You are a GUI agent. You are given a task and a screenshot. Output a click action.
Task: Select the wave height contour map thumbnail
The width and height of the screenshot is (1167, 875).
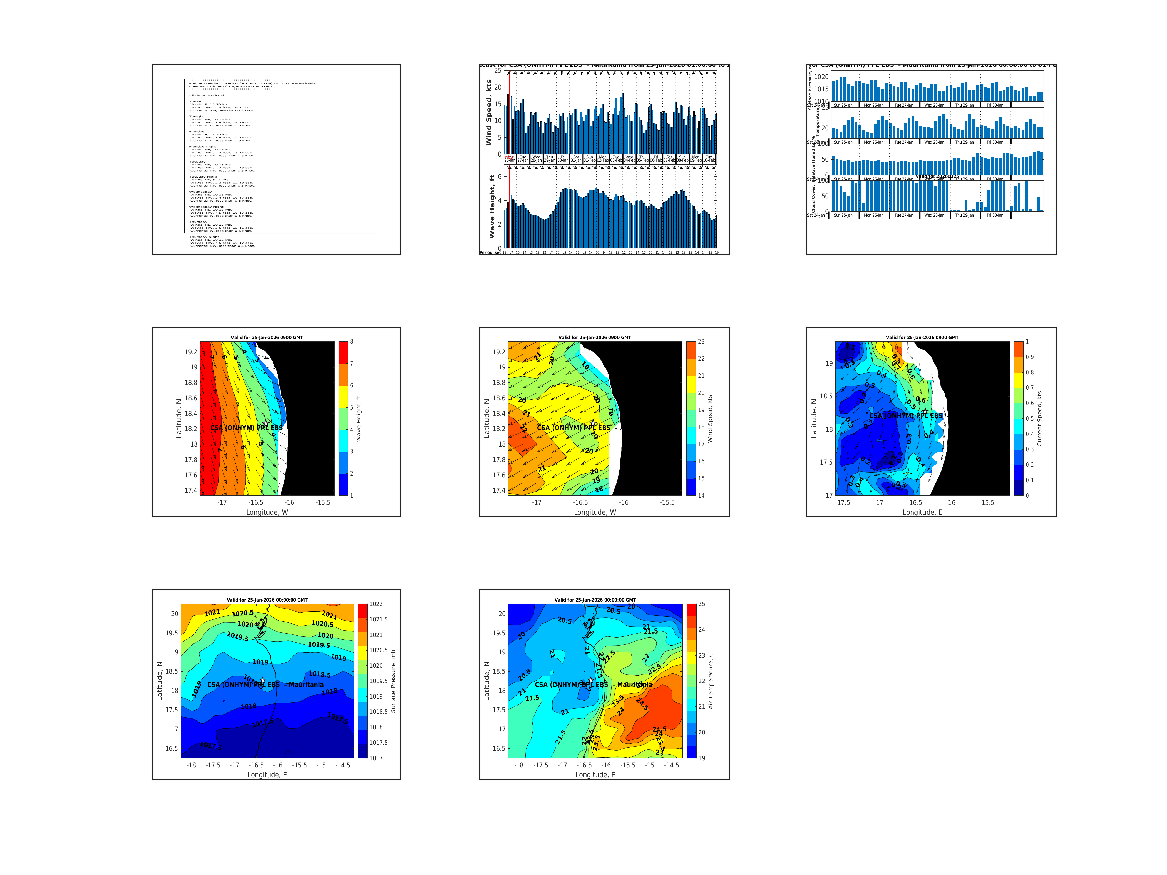[x=276, y=422]
